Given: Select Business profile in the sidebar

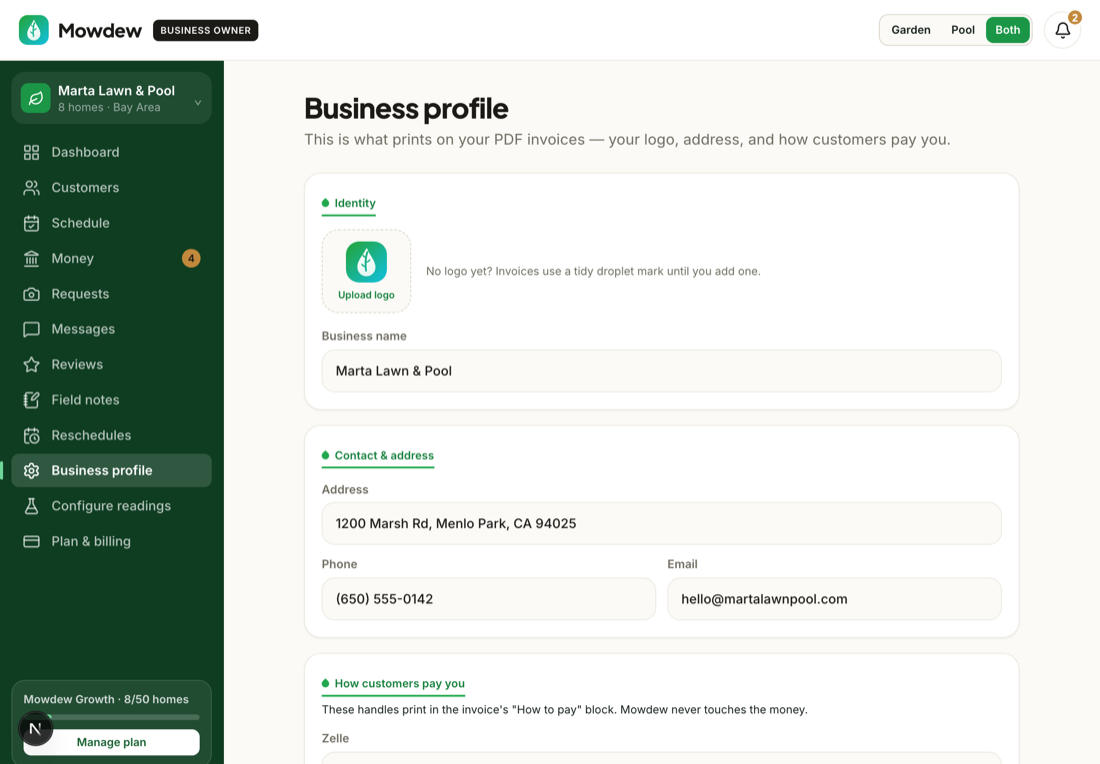Looking at the screenshot, I should coord(112,471).
